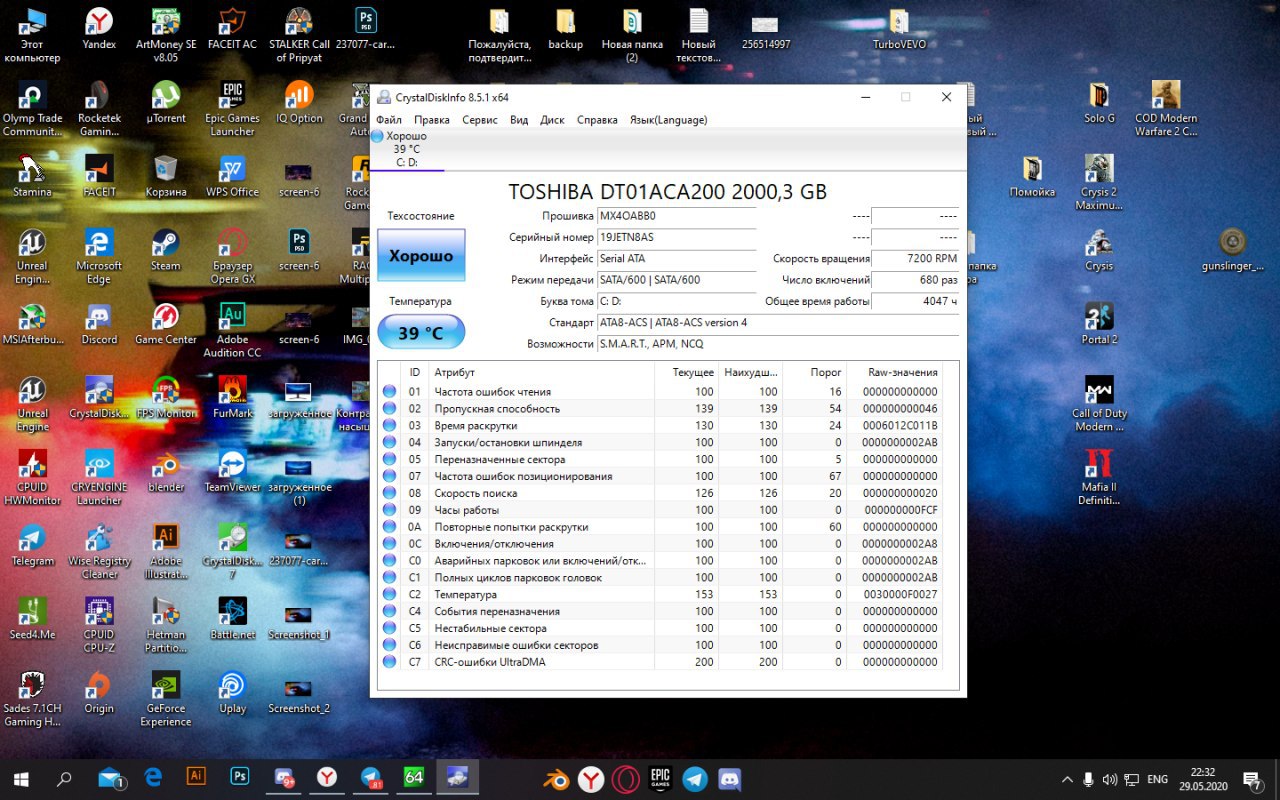
Task: Click the Windows Start button
Action: [x=21, y=778]
